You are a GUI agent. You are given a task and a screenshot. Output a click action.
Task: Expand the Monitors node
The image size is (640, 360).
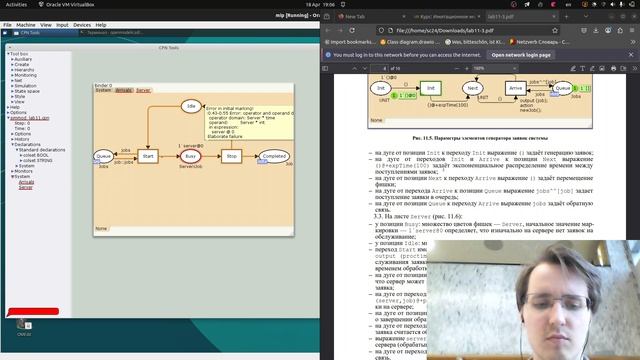[x=12, y=171]
